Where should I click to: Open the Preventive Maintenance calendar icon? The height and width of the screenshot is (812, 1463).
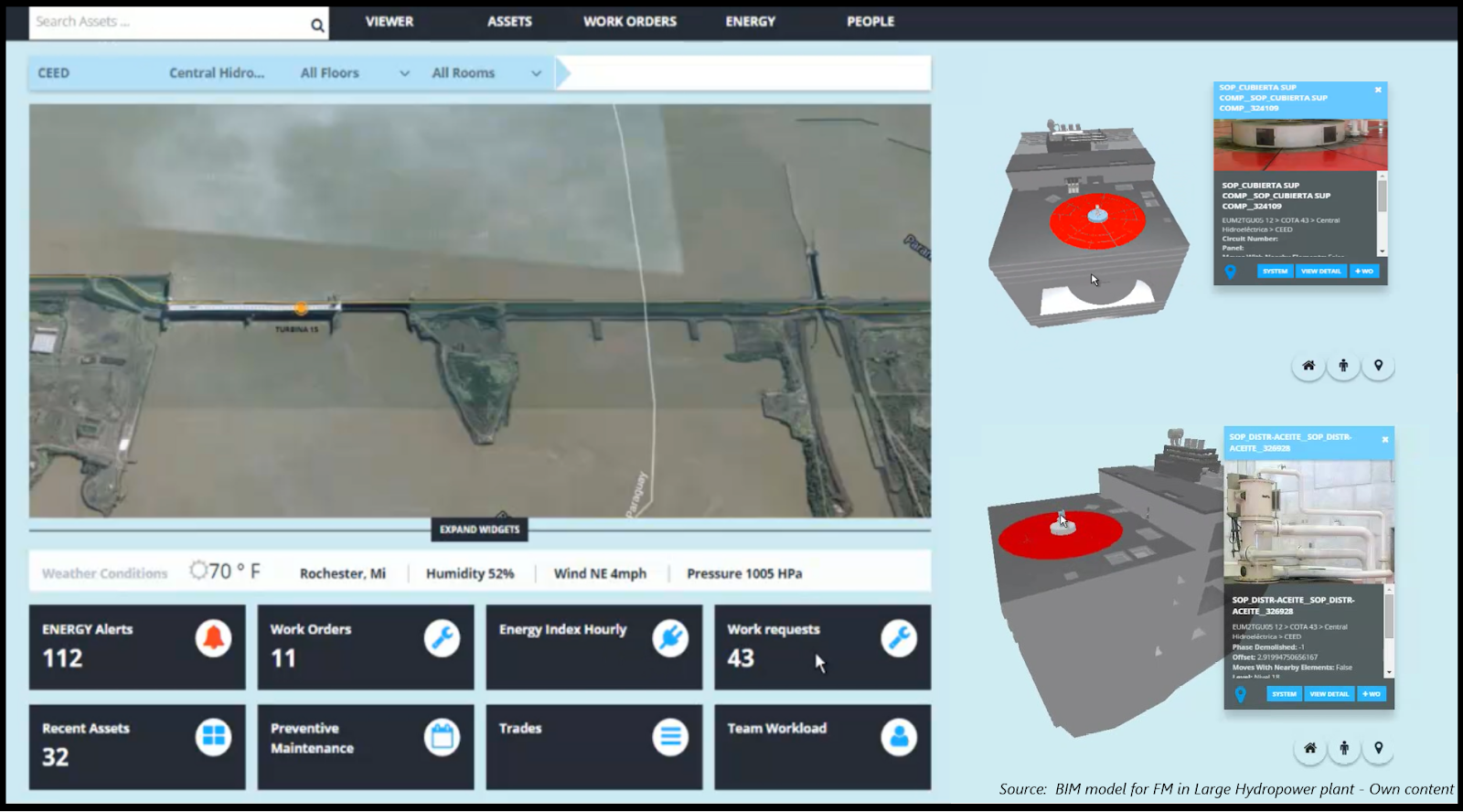coord(442,737)
